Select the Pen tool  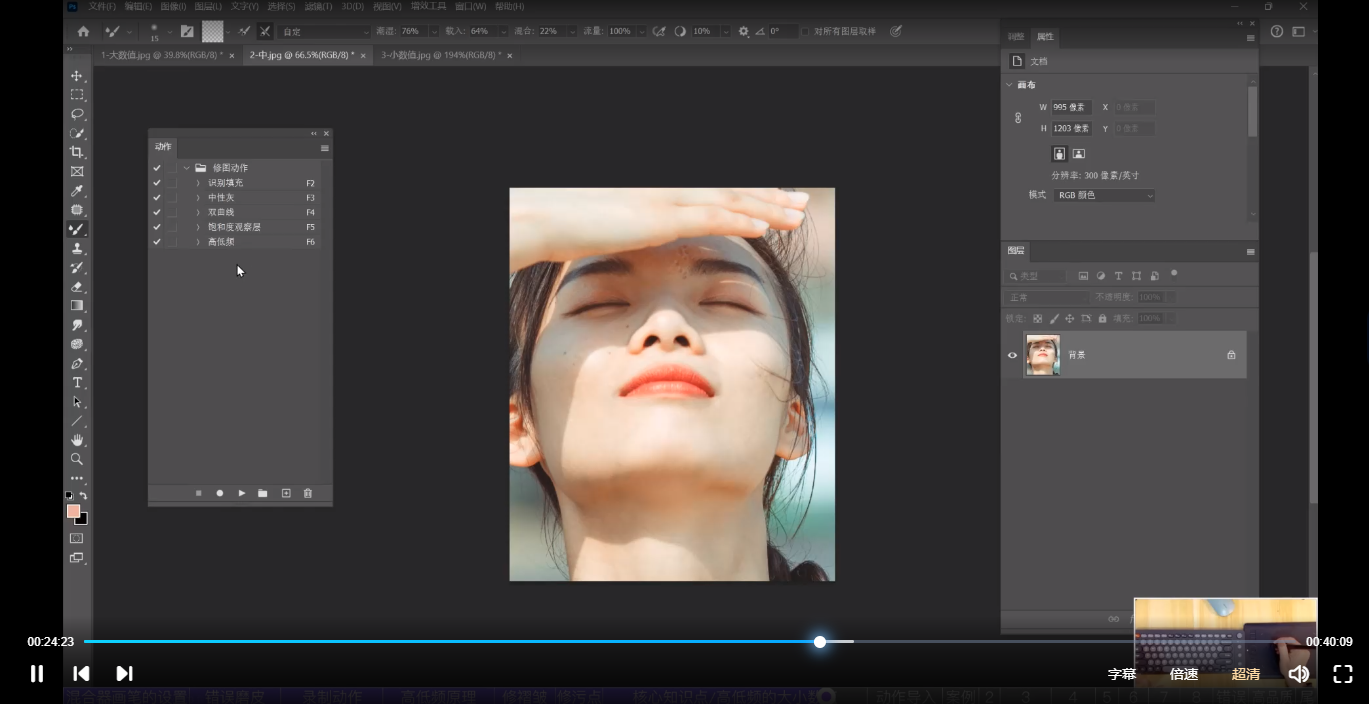click(76, 364)
